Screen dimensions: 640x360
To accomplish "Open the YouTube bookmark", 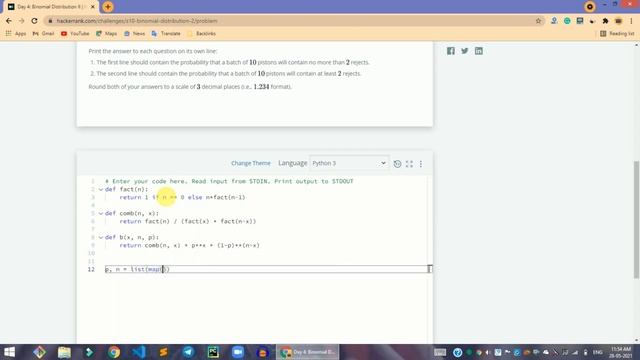I will [x=75, y=33].
